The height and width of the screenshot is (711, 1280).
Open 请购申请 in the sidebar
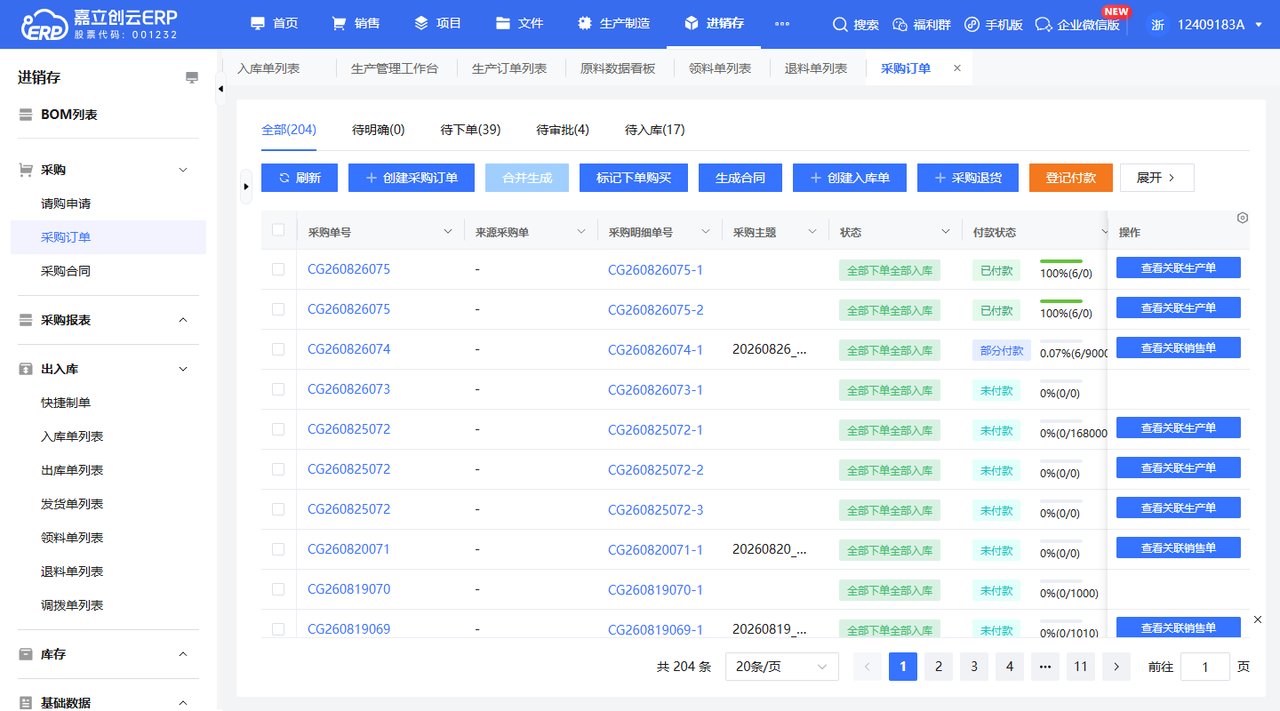(66, 204)
